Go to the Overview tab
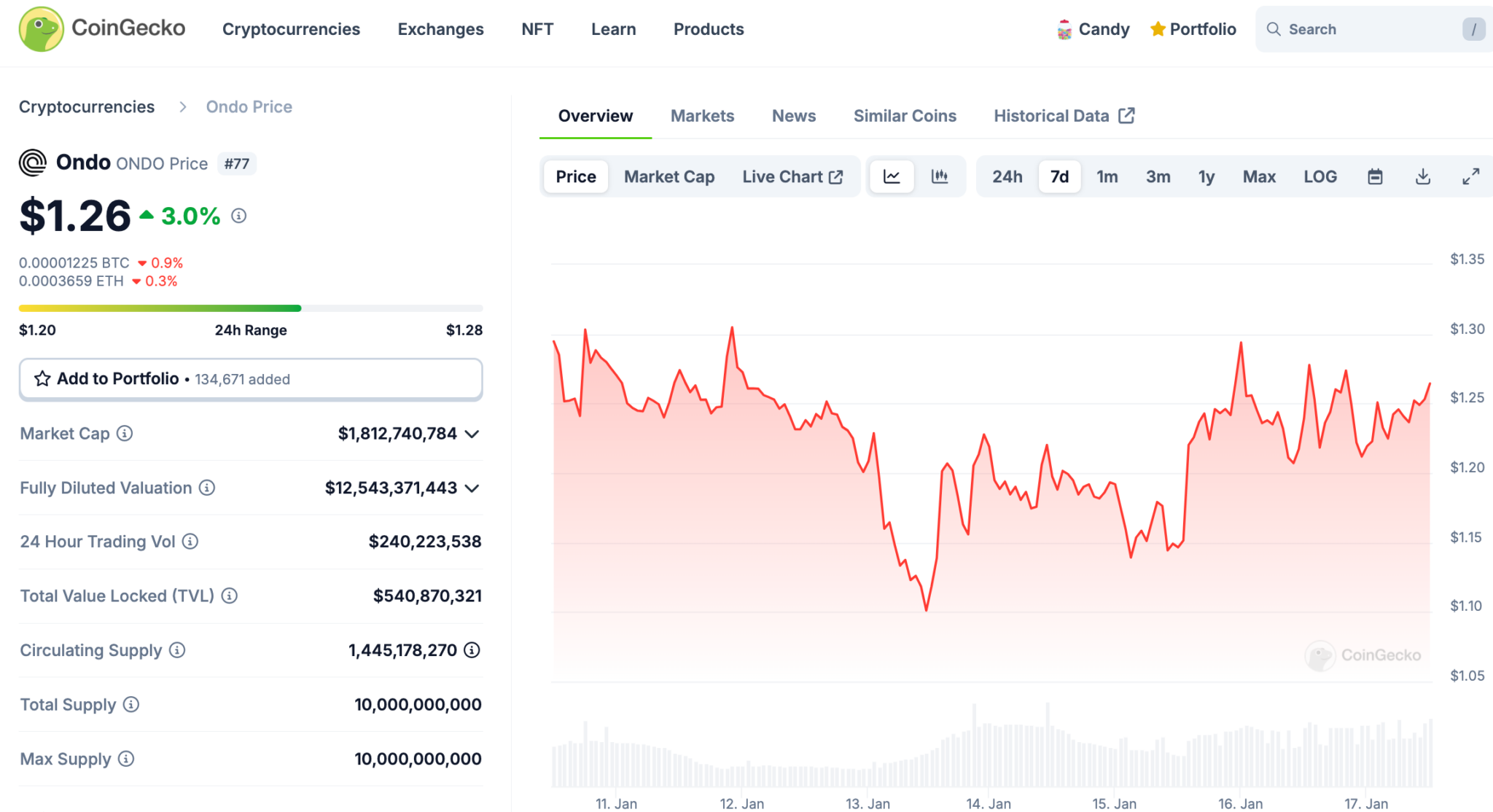Viewport: 1493px width, 812px height. tap(596, 116)
